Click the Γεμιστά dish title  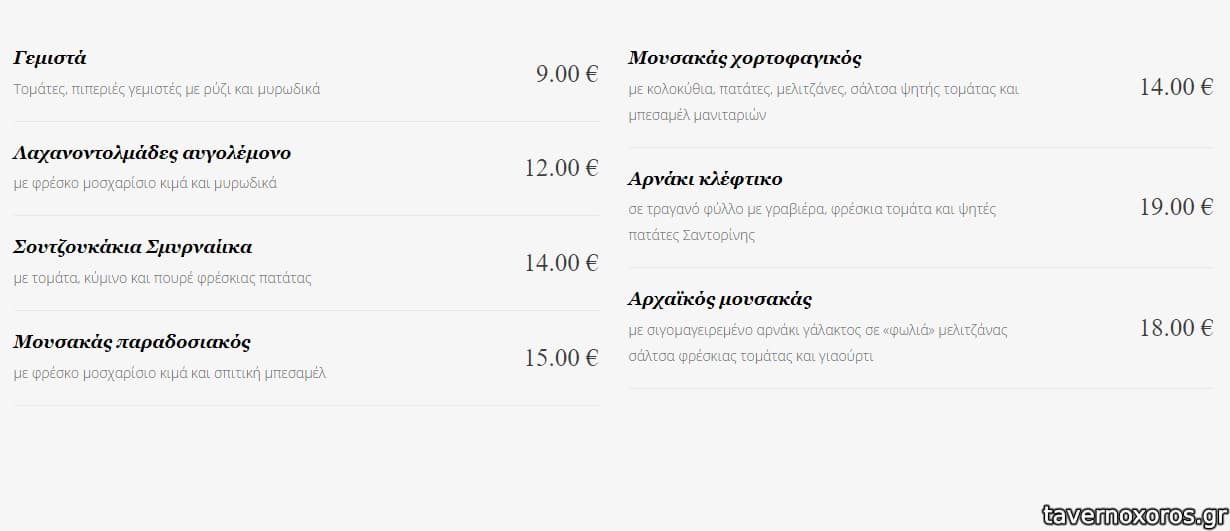tap(50, 58)
